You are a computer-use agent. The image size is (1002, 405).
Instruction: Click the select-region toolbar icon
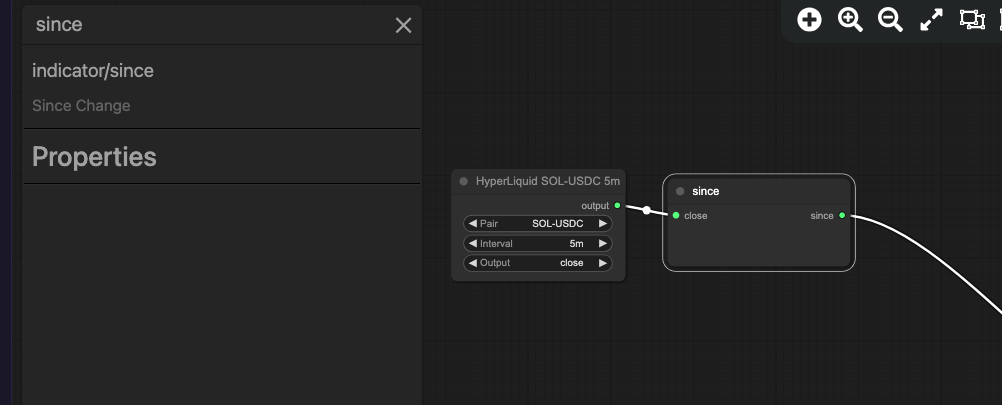(x=972, y=20)
